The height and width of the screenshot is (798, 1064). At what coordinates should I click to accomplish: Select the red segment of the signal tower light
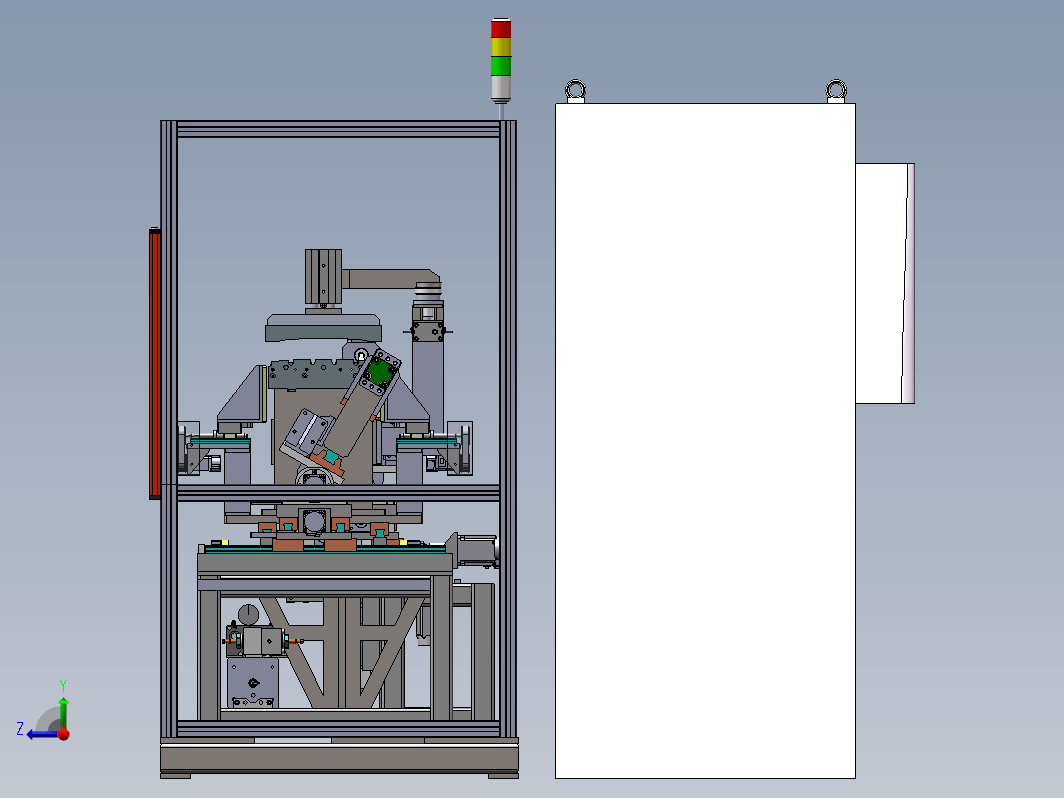pyautogui.click(x=501, y=29)
